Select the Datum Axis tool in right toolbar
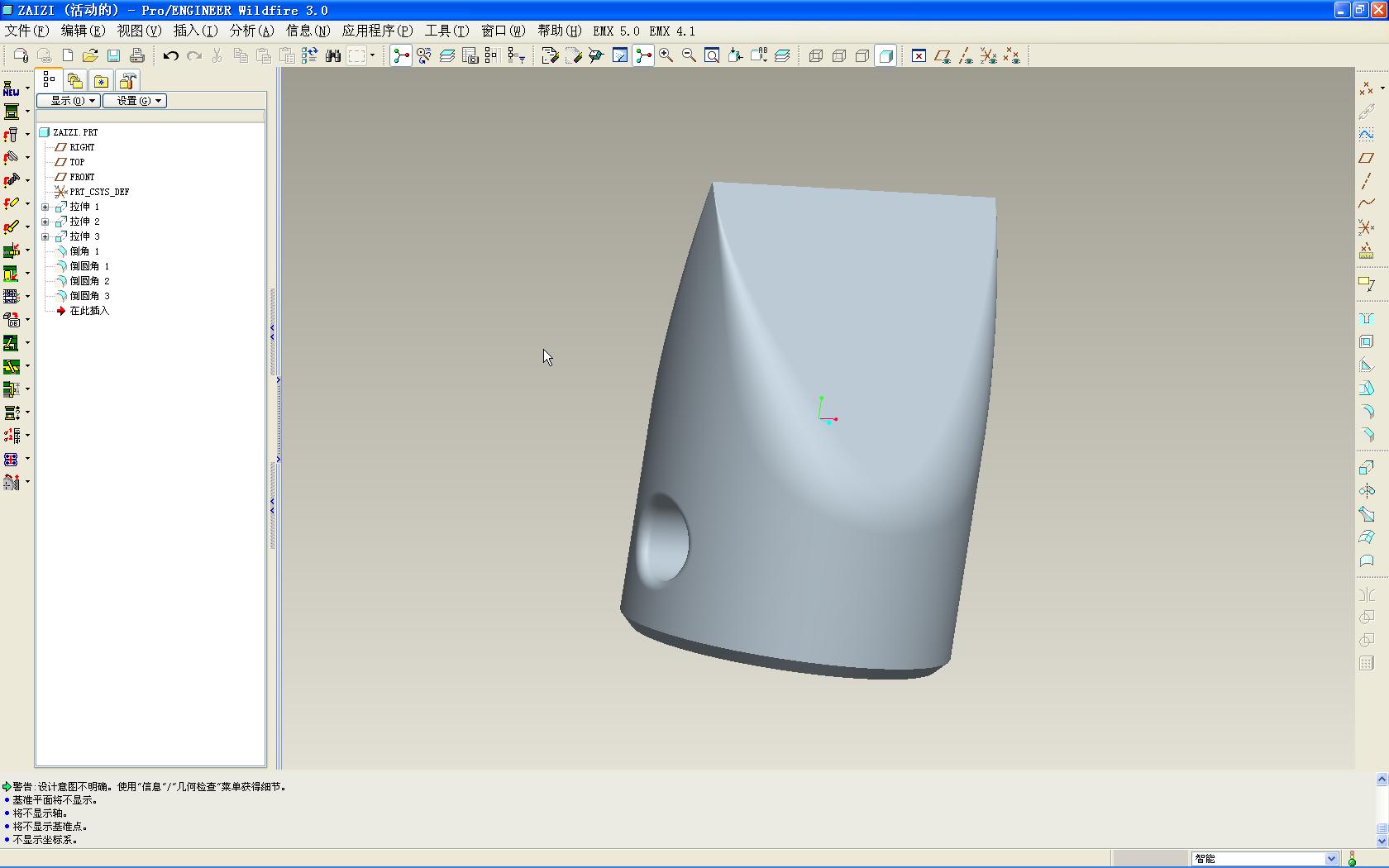Image resolution: width=1389 pixels, height=868 pixels. [x=1367, y=181]
